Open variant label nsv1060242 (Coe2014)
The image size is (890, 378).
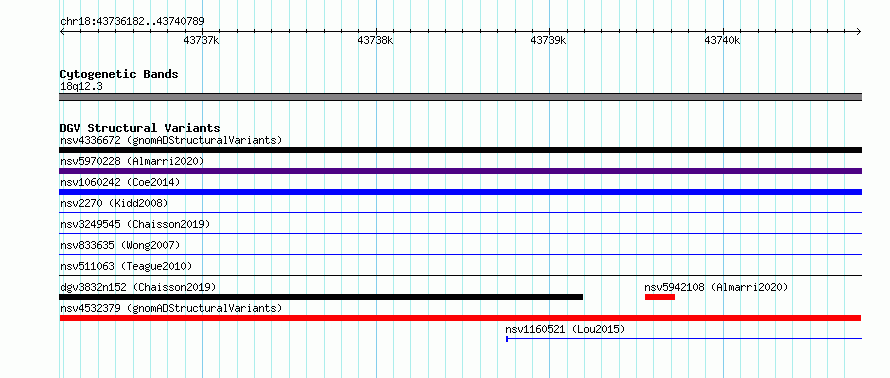click(x=120, y=182)
